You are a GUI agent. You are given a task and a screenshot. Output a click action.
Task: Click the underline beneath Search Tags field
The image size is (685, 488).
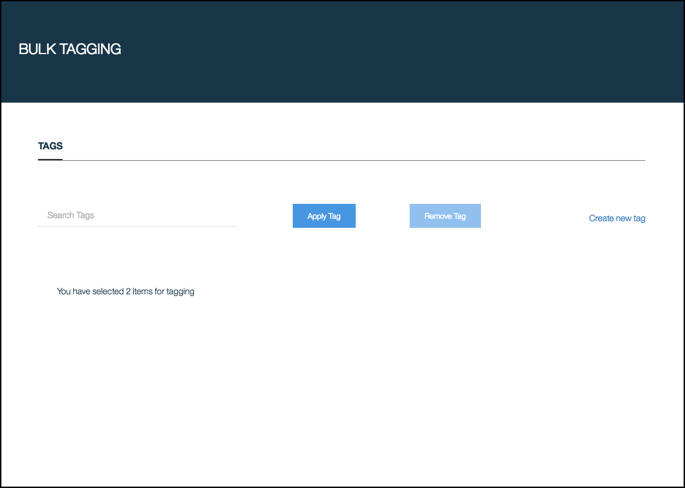tap(137, 226)
